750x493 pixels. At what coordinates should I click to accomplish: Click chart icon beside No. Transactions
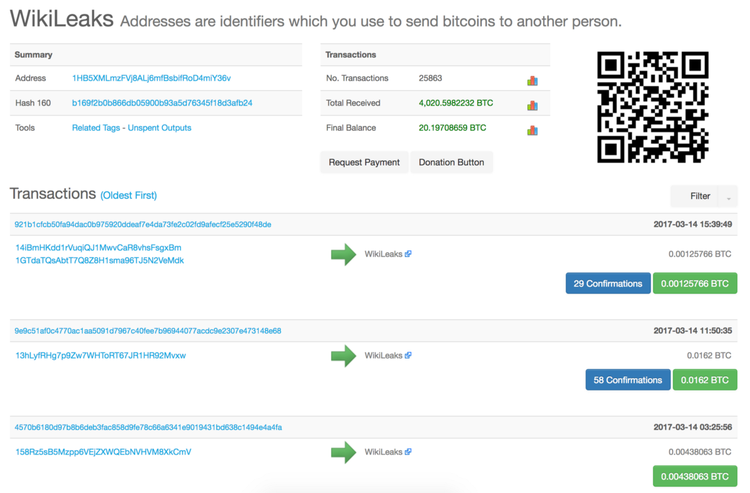click(x=532, y=79)
